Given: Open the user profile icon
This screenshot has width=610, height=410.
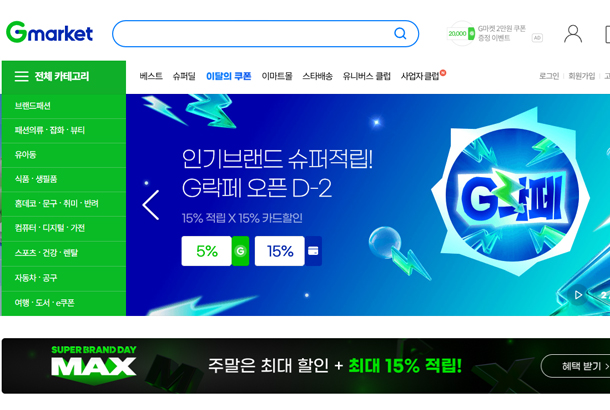Looking at the screenshot, I should point(573,34).
